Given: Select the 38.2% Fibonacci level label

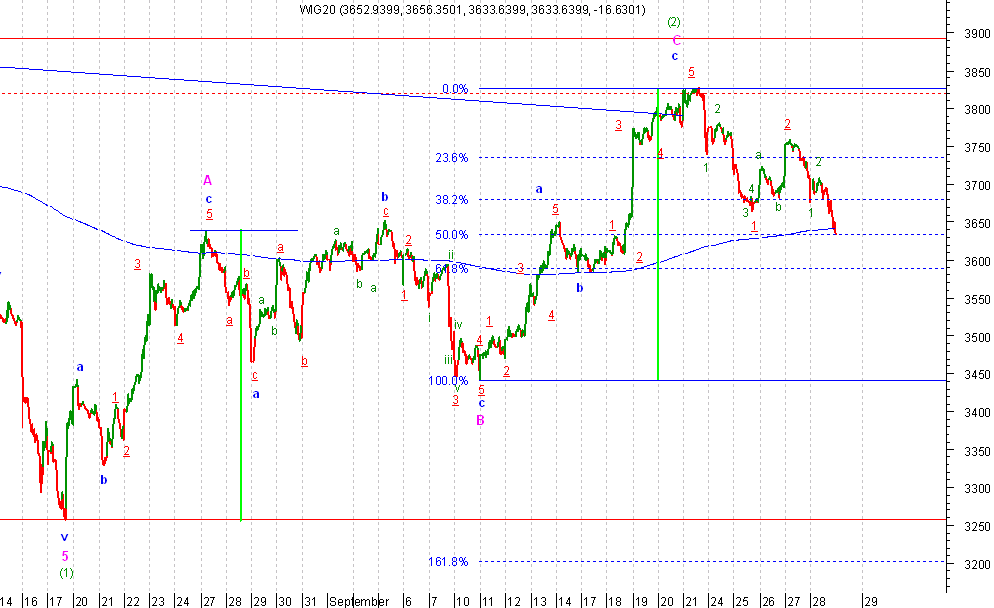Looking at the screenshot, I should click(x=451, y=200).
